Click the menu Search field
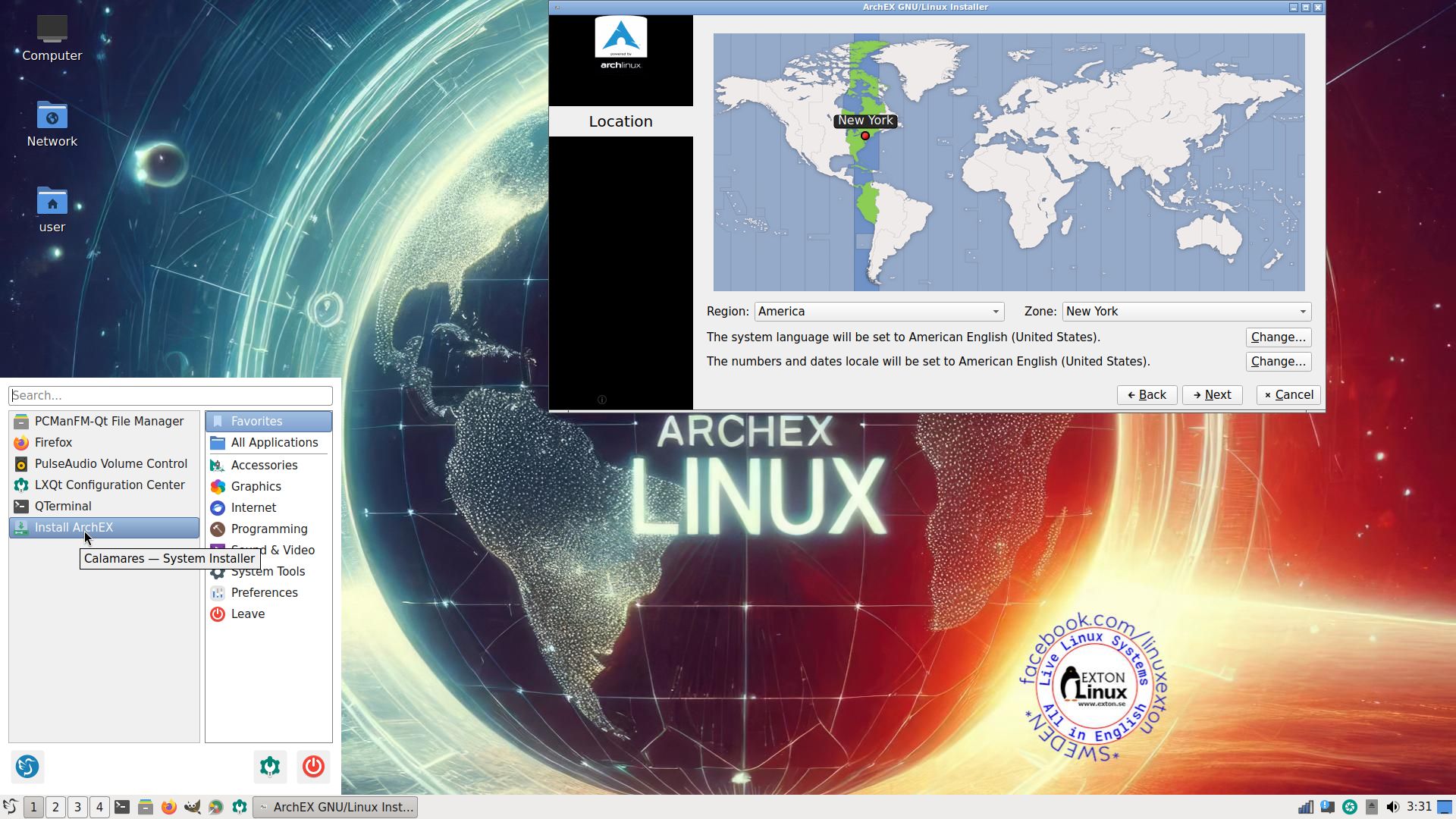Image resolution: width=1456 pixels, height=819 pixels. 171,396
